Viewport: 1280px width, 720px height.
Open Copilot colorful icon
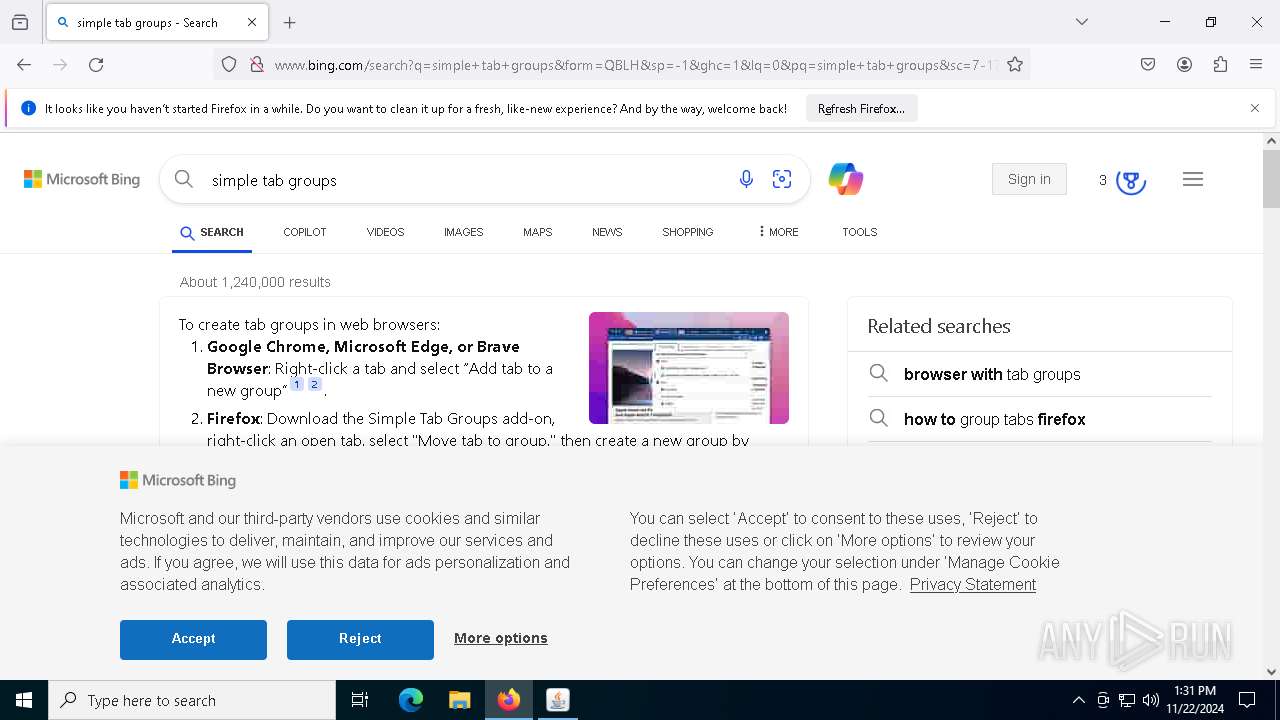pyautogui.click(x=846, y=179)
